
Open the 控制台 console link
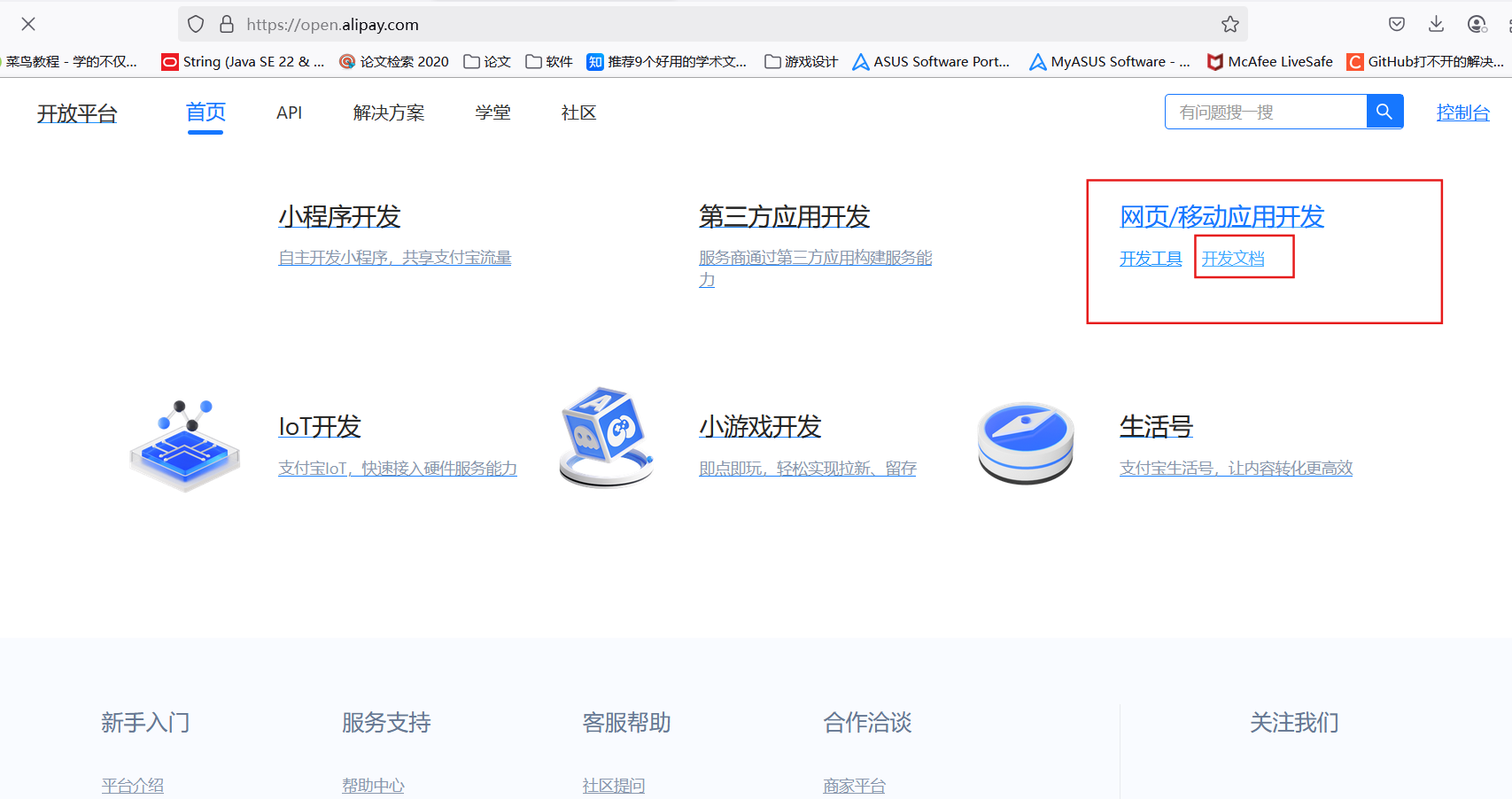point(1463,112)
